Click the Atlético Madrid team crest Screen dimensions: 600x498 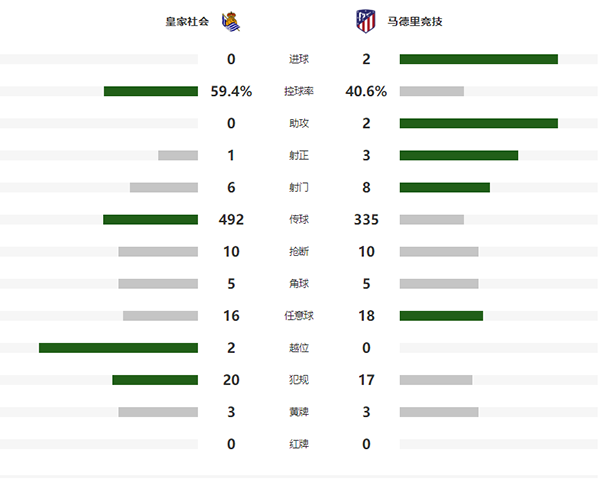(x=367, y=20)
